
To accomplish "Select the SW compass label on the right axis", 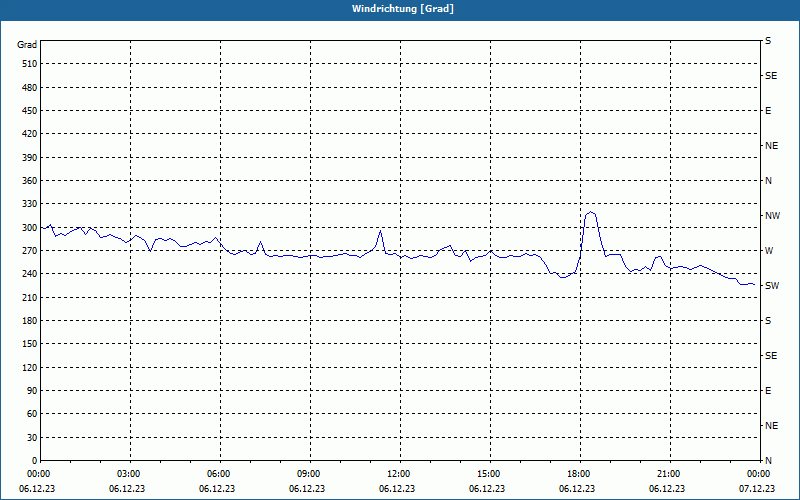I will click(x=772, y=286).
